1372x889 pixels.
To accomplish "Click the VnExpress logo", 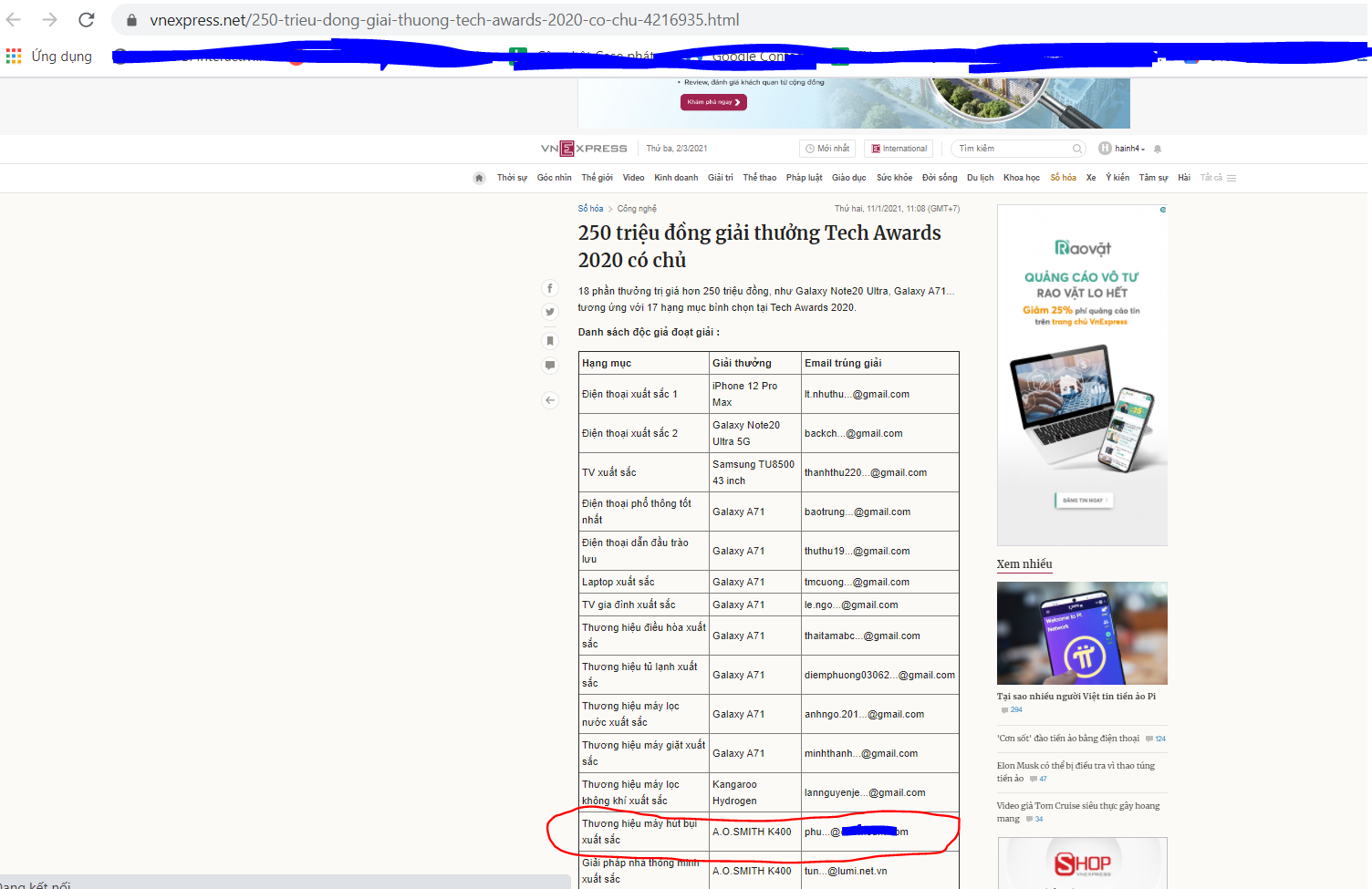I will click(x=584, y=149).
